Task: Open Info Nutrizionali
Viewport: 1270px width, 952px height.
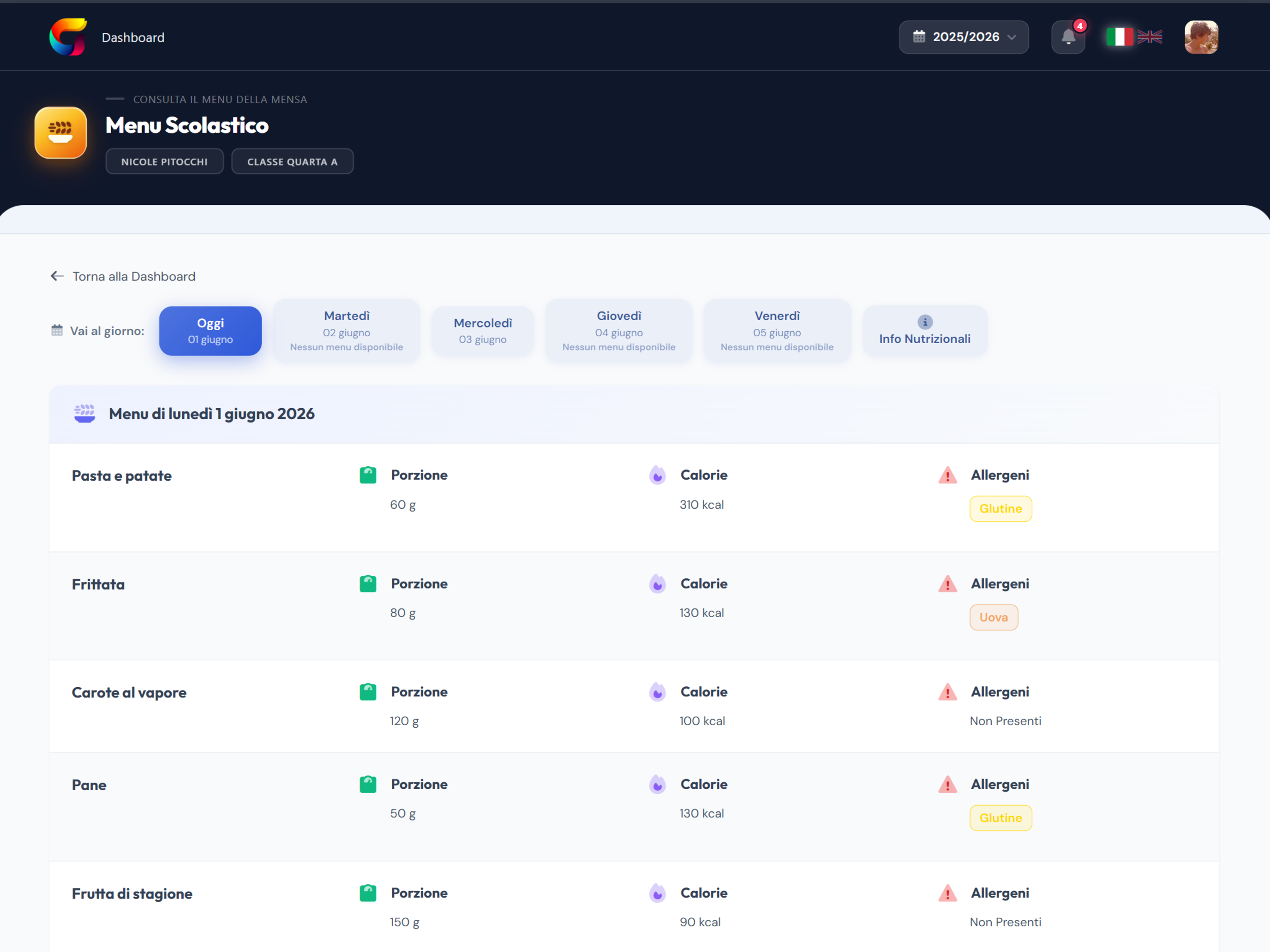Action: coord(924,331)
